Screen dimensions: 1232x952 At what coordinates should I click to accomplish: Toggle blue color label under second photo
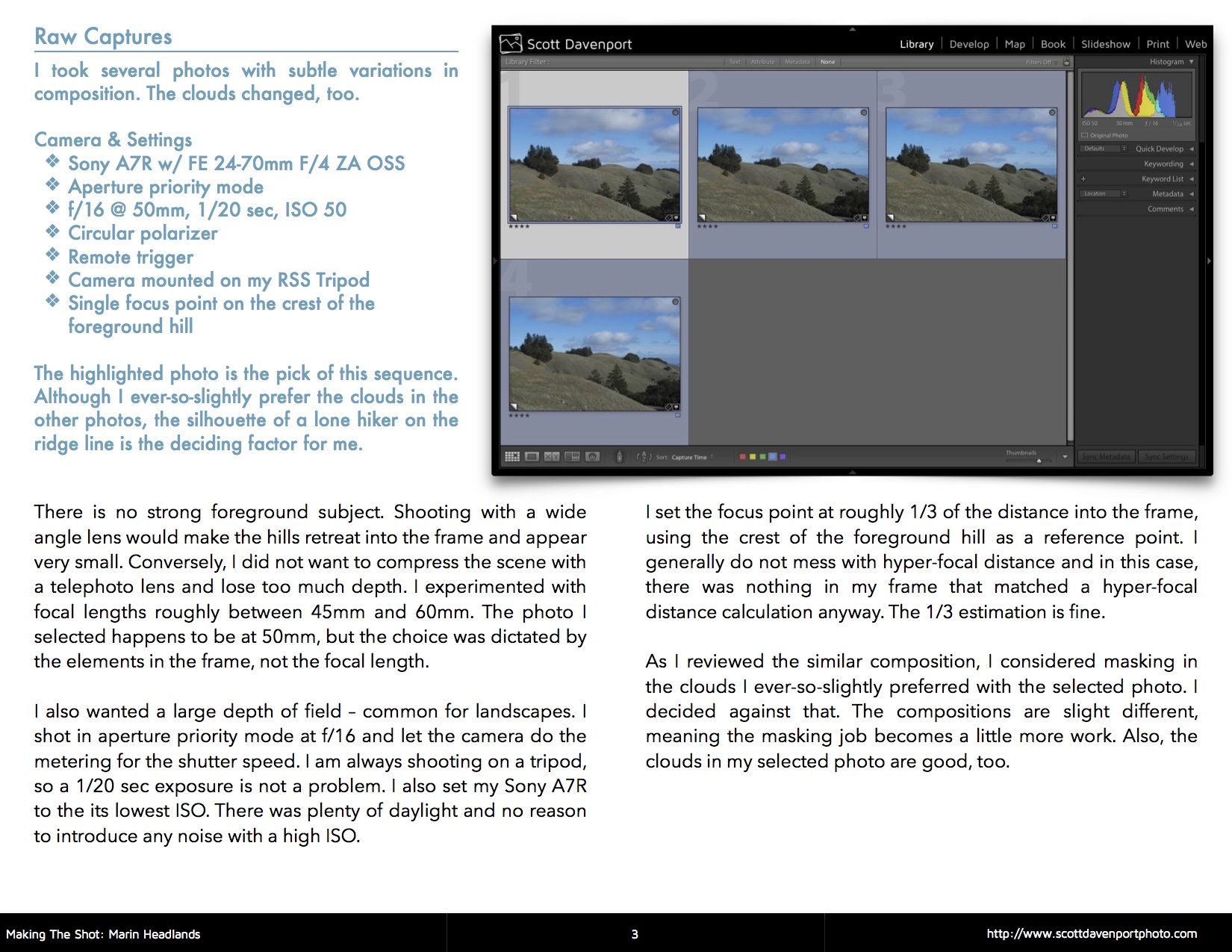866,226
